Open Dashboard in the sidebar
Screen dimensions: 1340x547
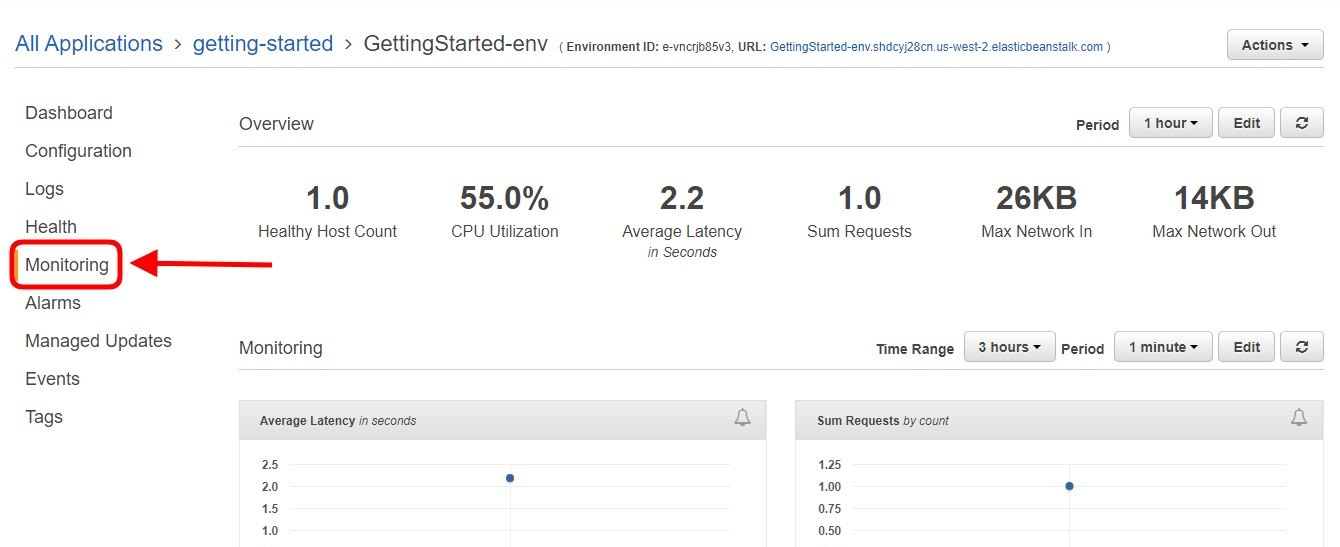pyautogui.click(x=69, y=113)
